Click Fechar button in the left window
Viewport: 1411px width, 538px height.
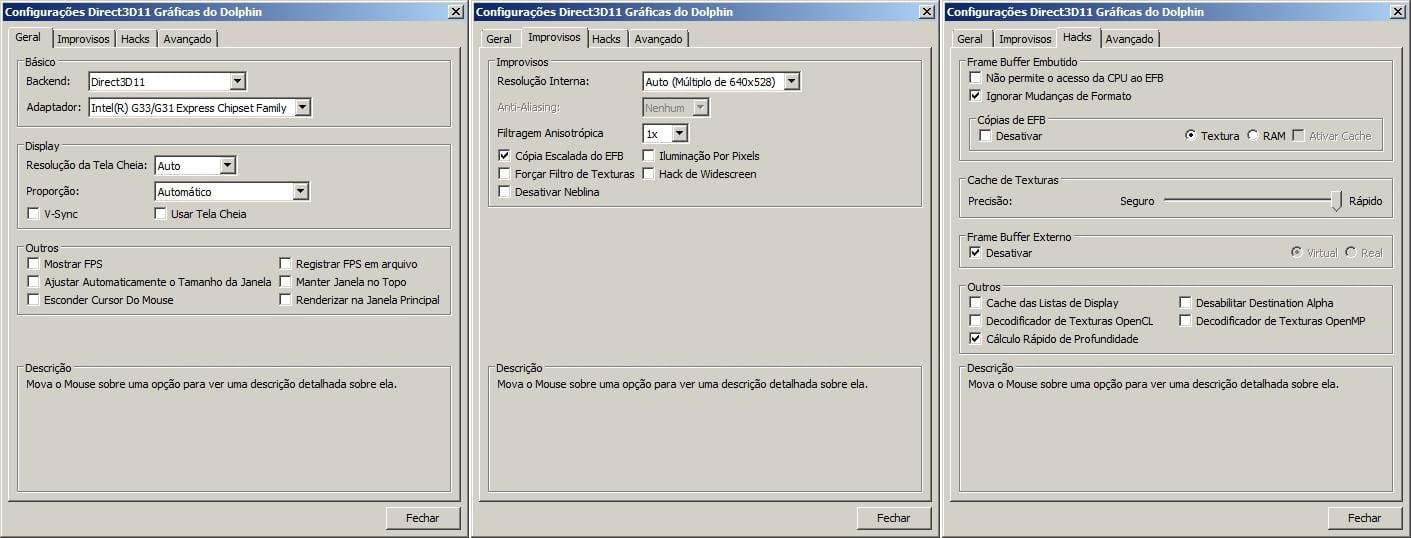click(x=423, y=518)
